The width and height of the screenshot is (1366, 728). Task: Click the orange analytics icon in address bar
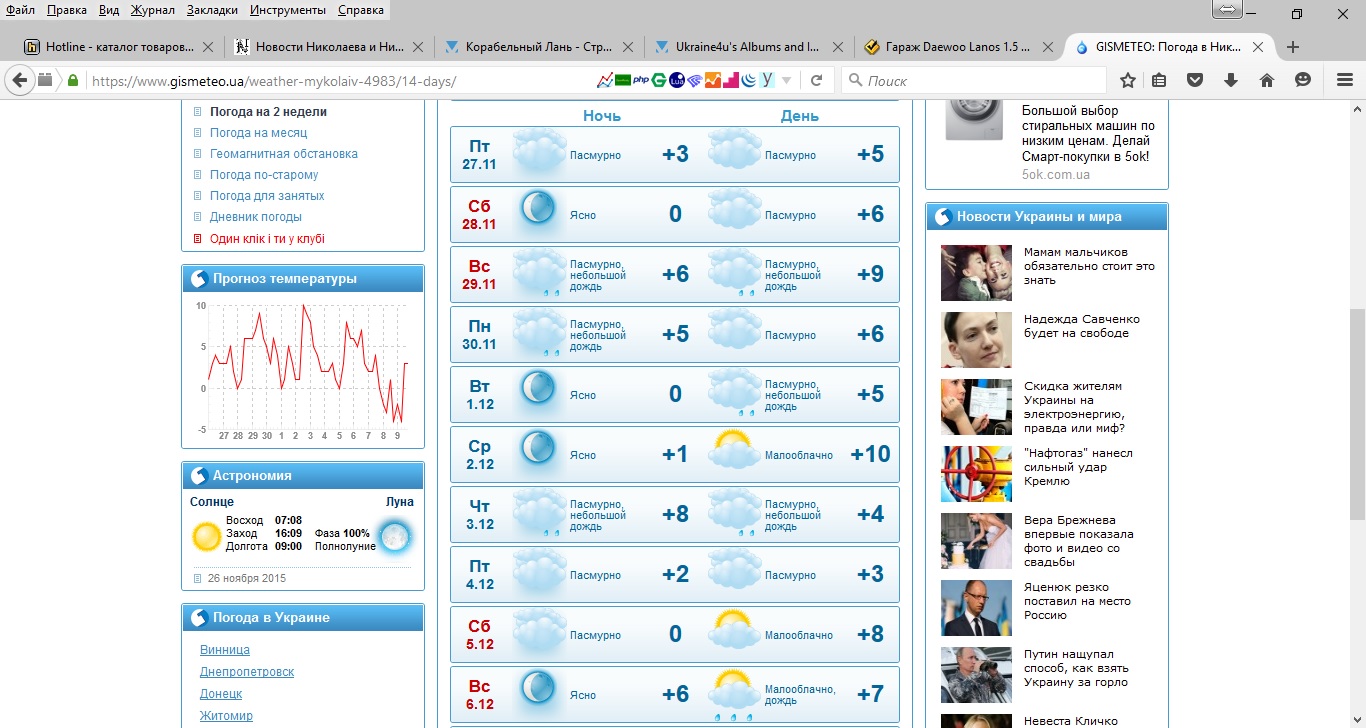pyautogui.click(x=712, y=81)
